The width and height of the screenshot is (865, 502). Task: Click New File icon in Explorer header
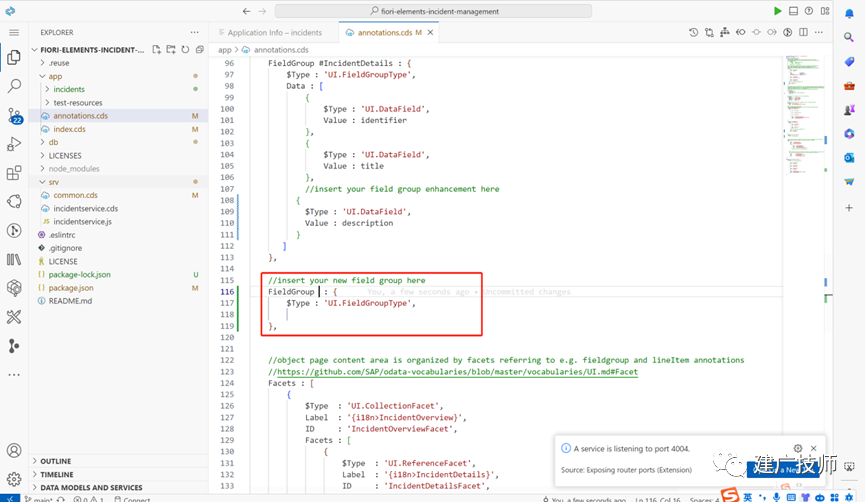[157, 50]
